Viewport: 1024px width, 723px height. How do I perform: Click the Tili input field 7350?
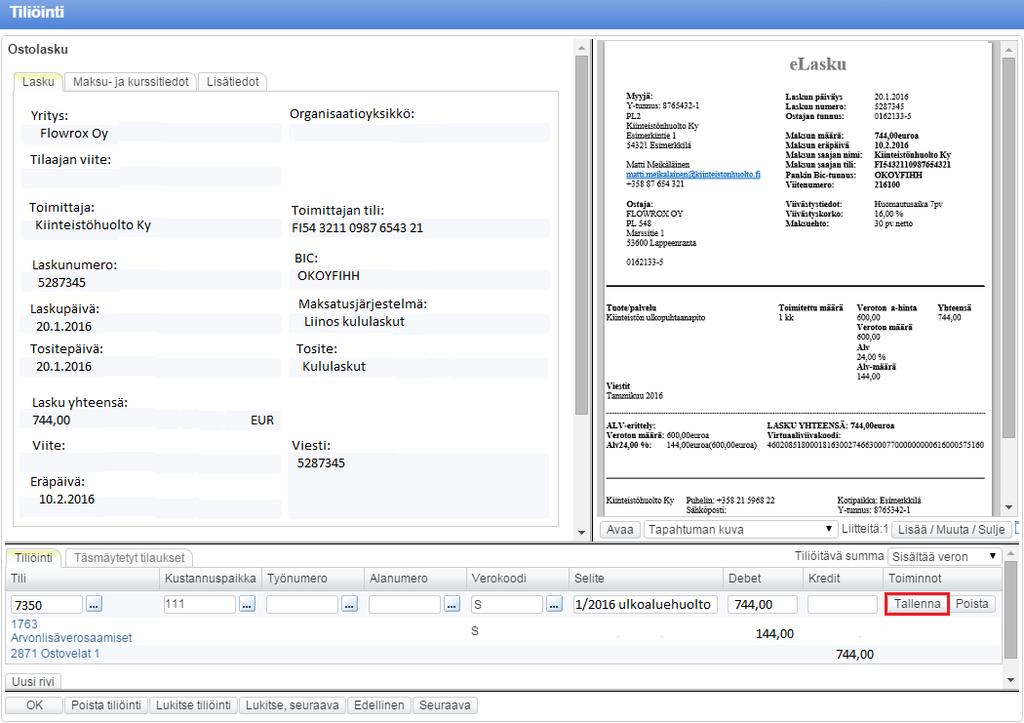47,604
